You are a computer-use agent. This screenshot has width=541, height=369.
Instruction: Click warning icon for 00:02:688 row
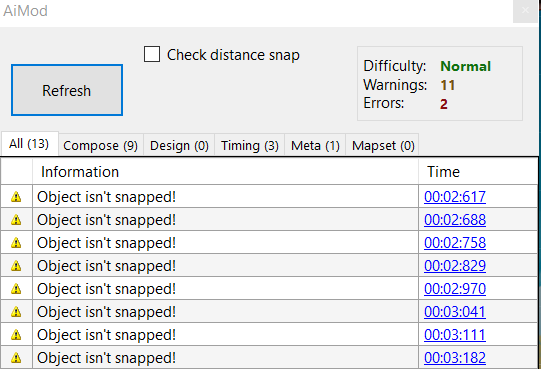pyautogui.click(x=16, y=220)
